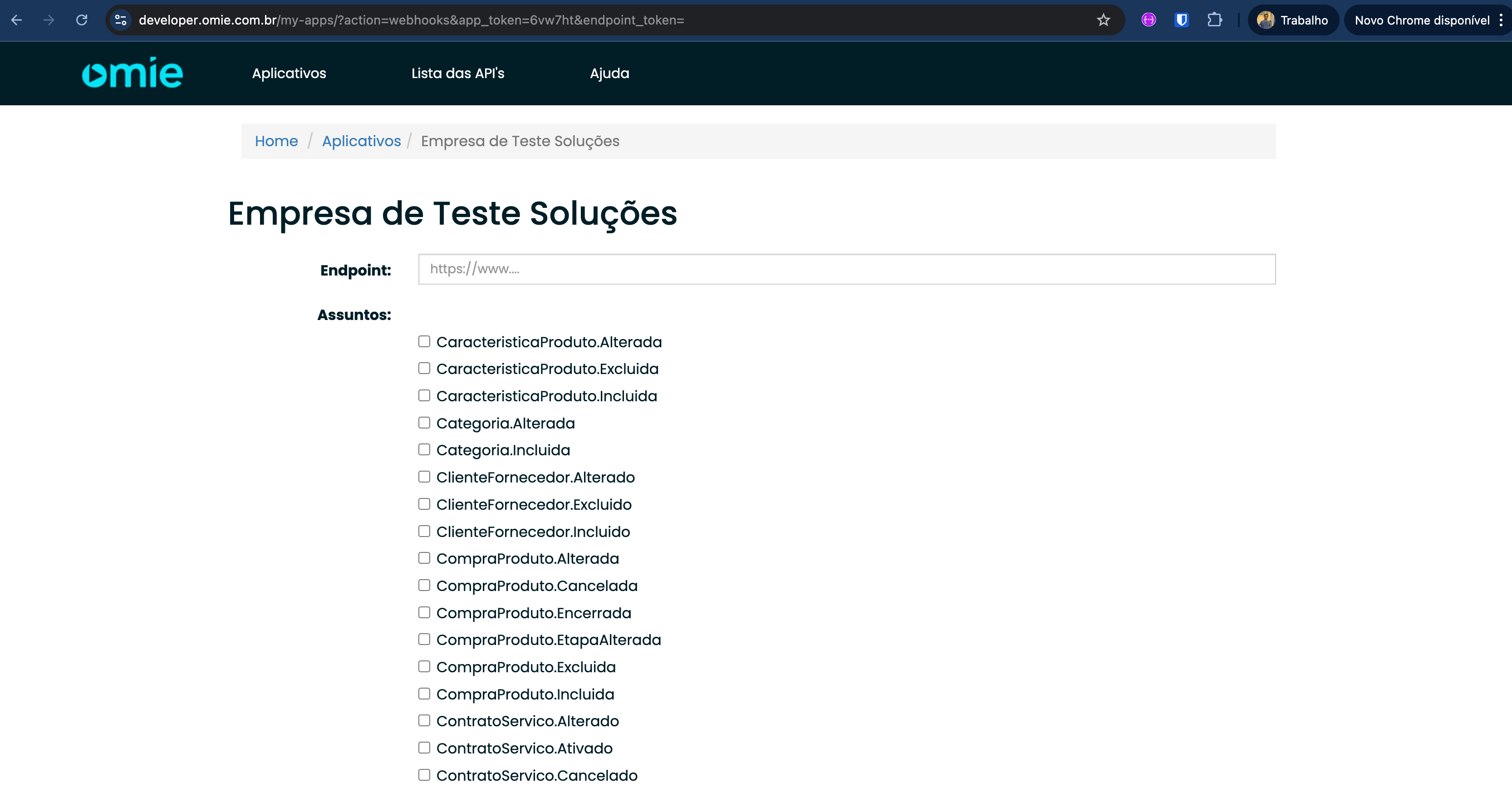The width and height of the screenshot is (1512, 788).
Task: Click the browser forward arrow
Action: coord(49,20)
